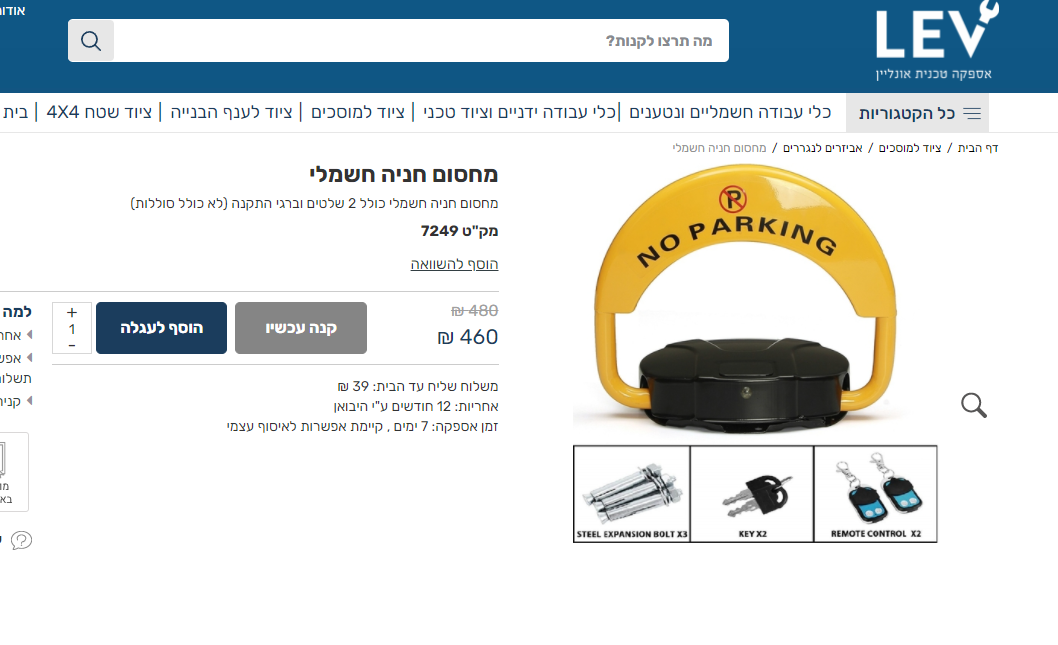Open כלי עבודה חשמליים ונטענים menu
This screenshot has width=1058, height=645.
pos(730,112)
